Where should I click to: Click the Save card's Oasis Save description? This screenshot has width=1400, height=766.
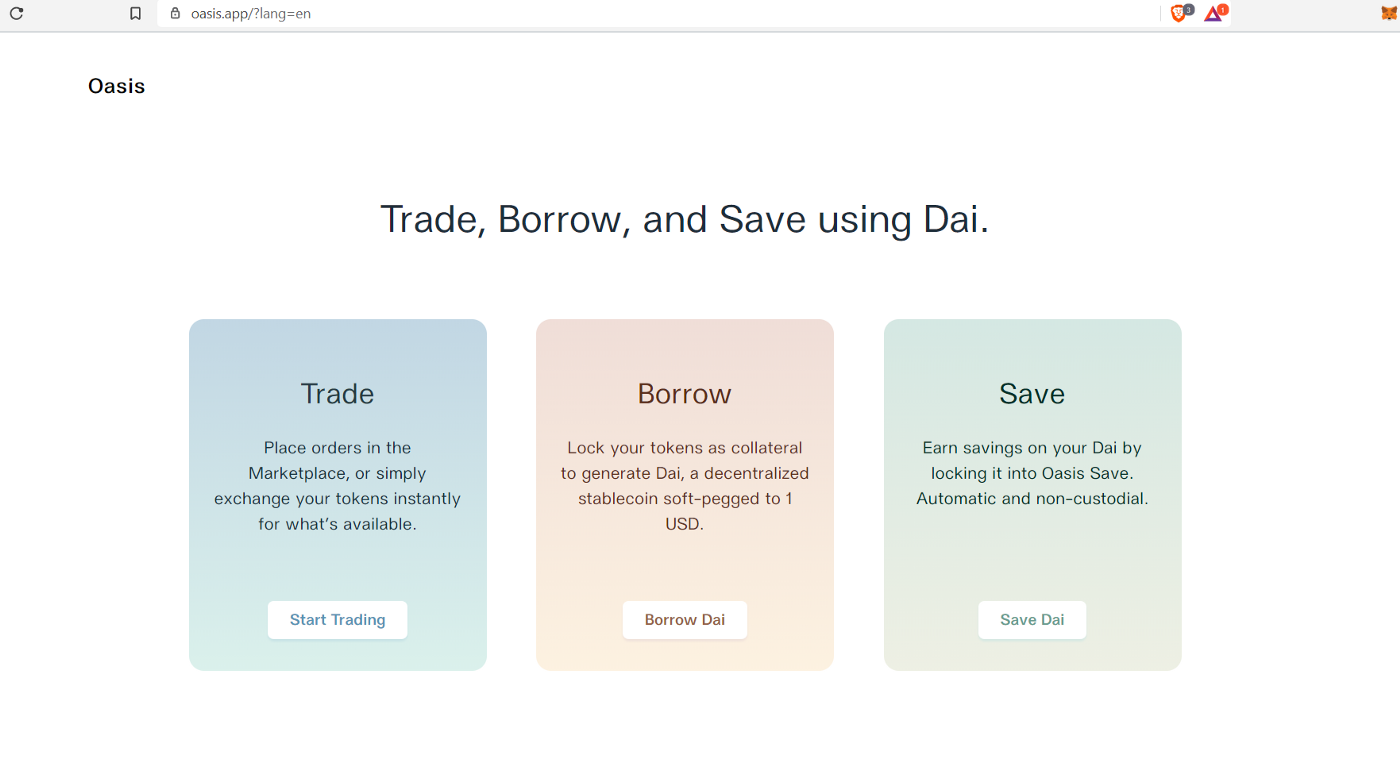pos(1032,473)
